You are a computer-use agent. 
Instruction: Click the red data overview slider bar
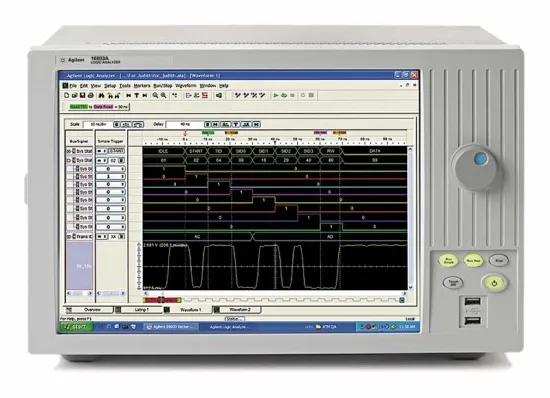pyautogui.click(x=162, y=300)
